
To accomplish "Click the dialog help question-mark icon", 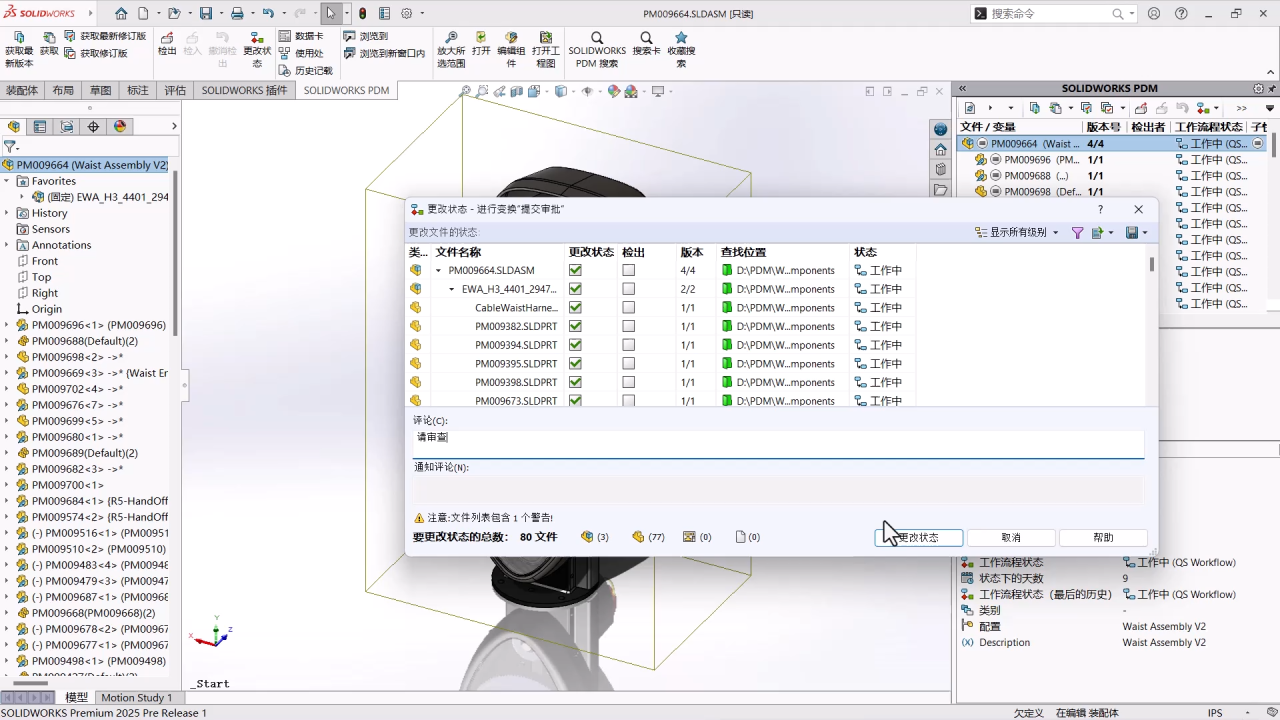I will [1101, 209].
